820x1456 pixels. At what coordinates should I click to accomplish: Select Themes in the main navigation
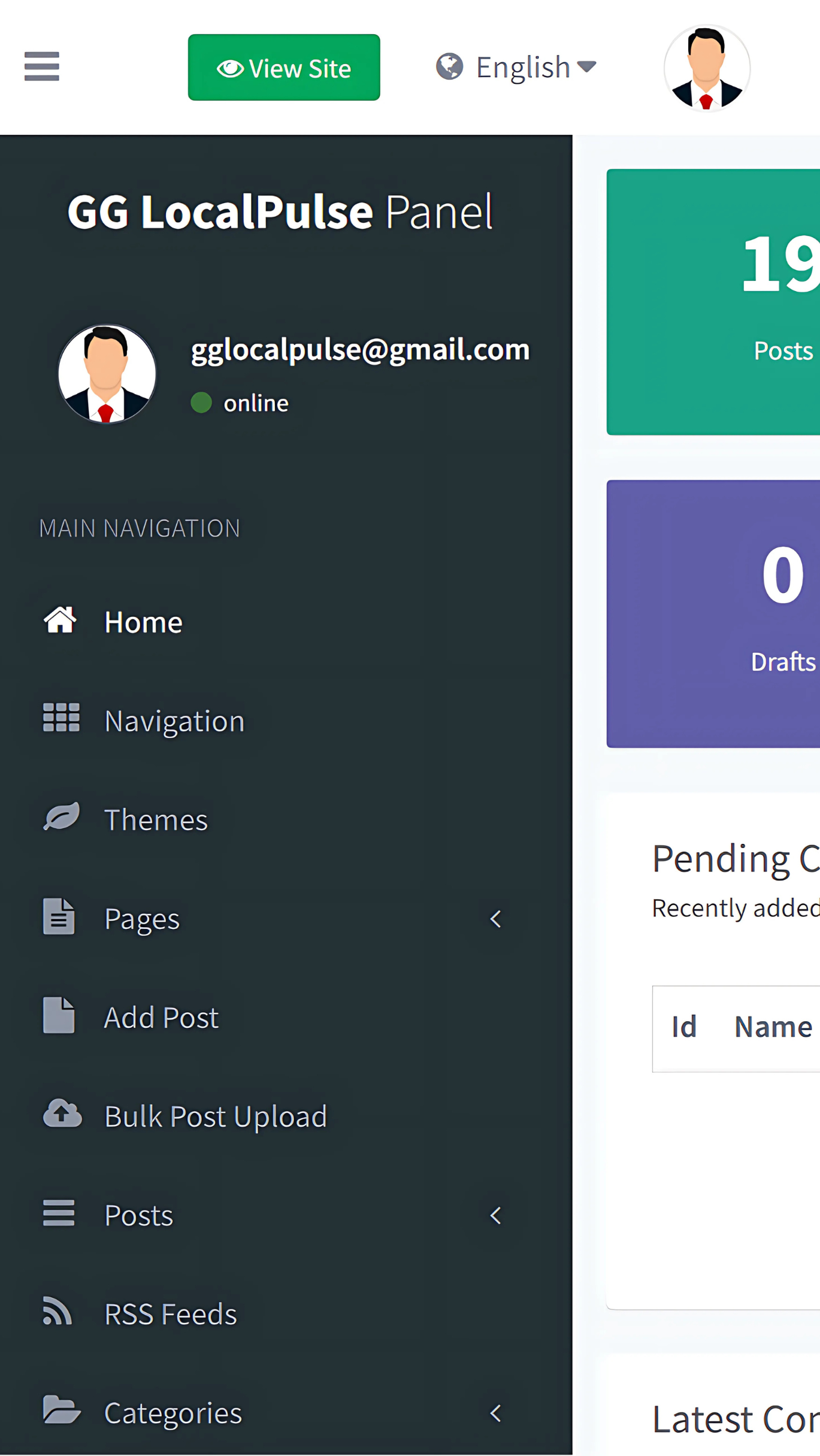(156, 819)
